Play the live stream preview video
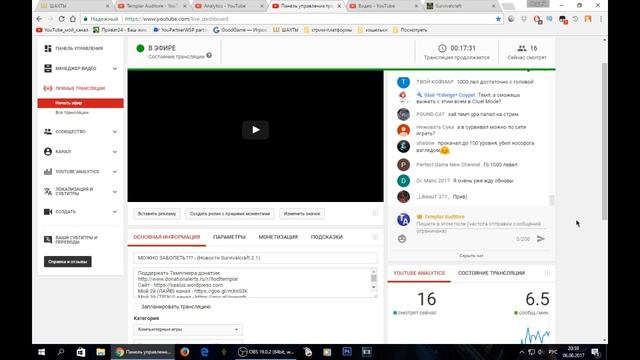 click(256, 130)
